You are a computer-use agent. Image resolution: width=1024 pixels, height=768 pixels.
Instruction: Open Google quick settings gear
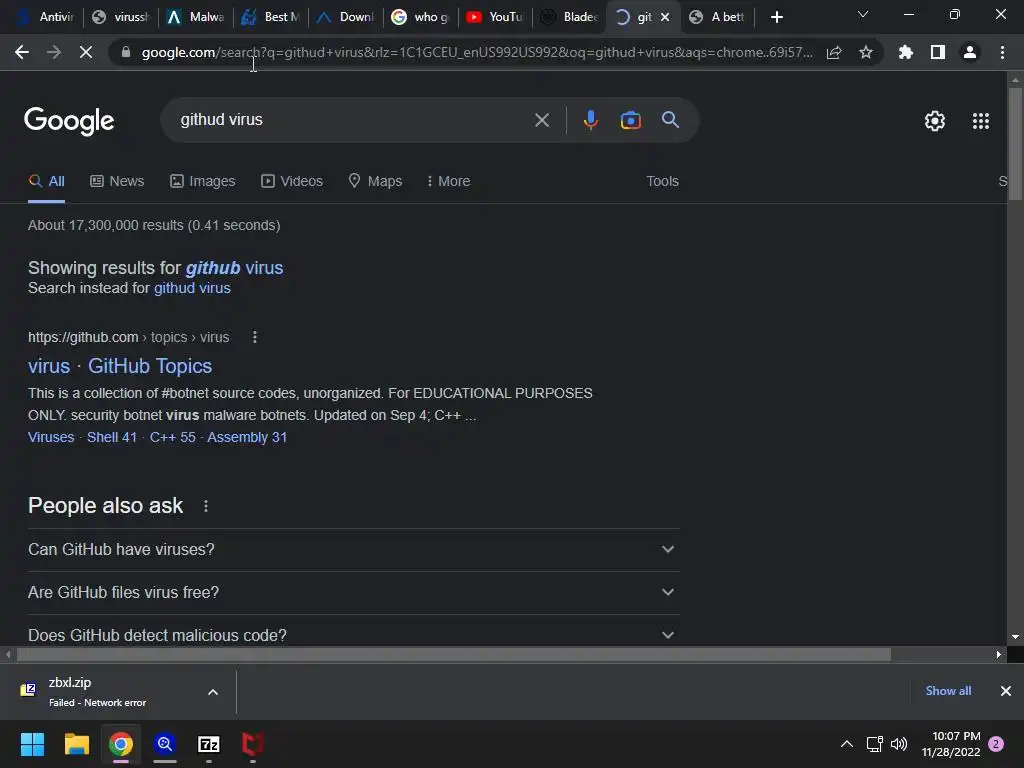[x=935, y=121]
